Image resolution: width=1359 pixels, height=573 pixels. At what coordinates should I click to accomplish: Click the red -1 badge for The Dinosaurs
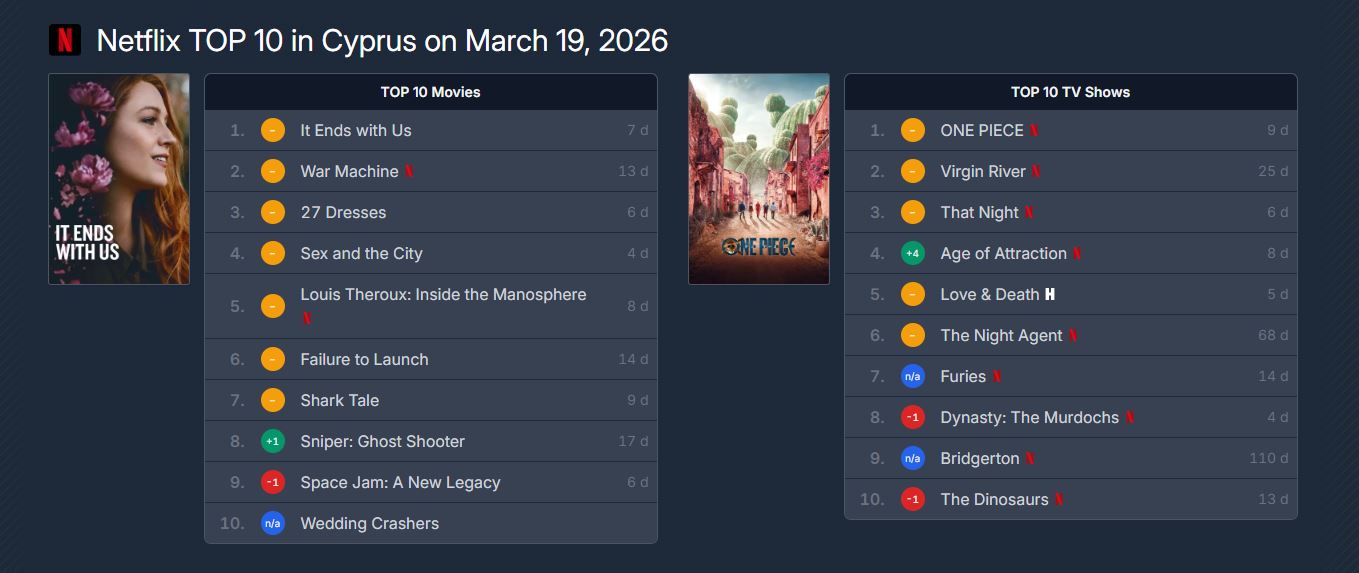[x=912, y=500]
